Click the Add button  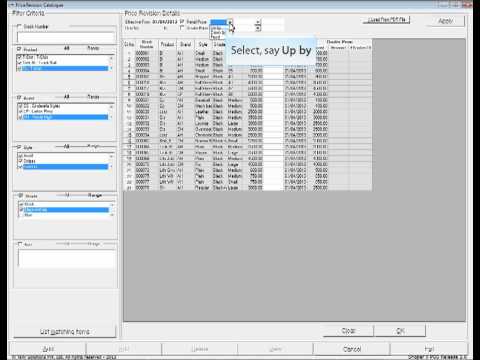(48, 349)
